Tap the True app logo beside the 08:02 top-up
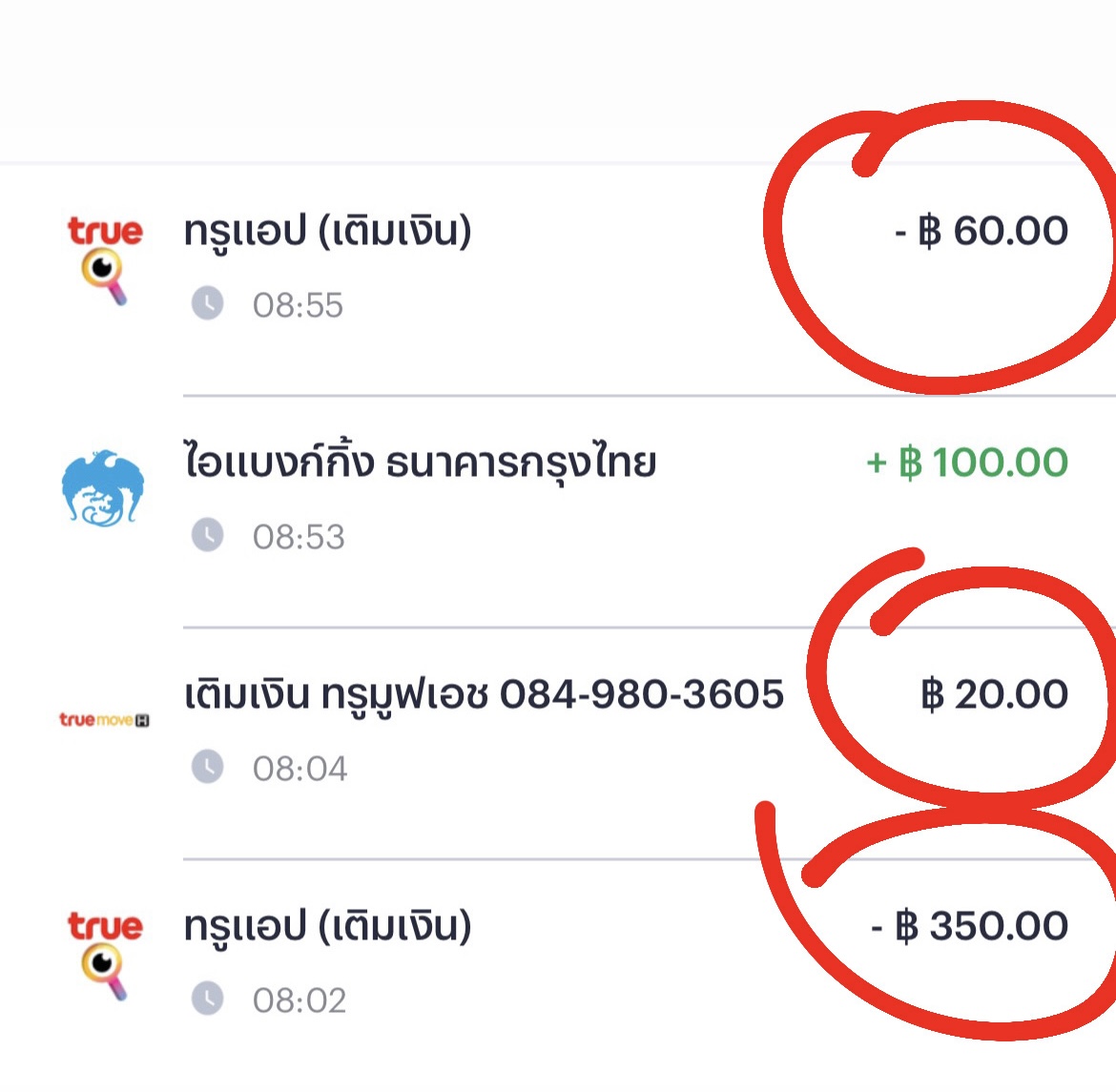This screenshot has width=1116, height=1092. (x=105, y=956)
